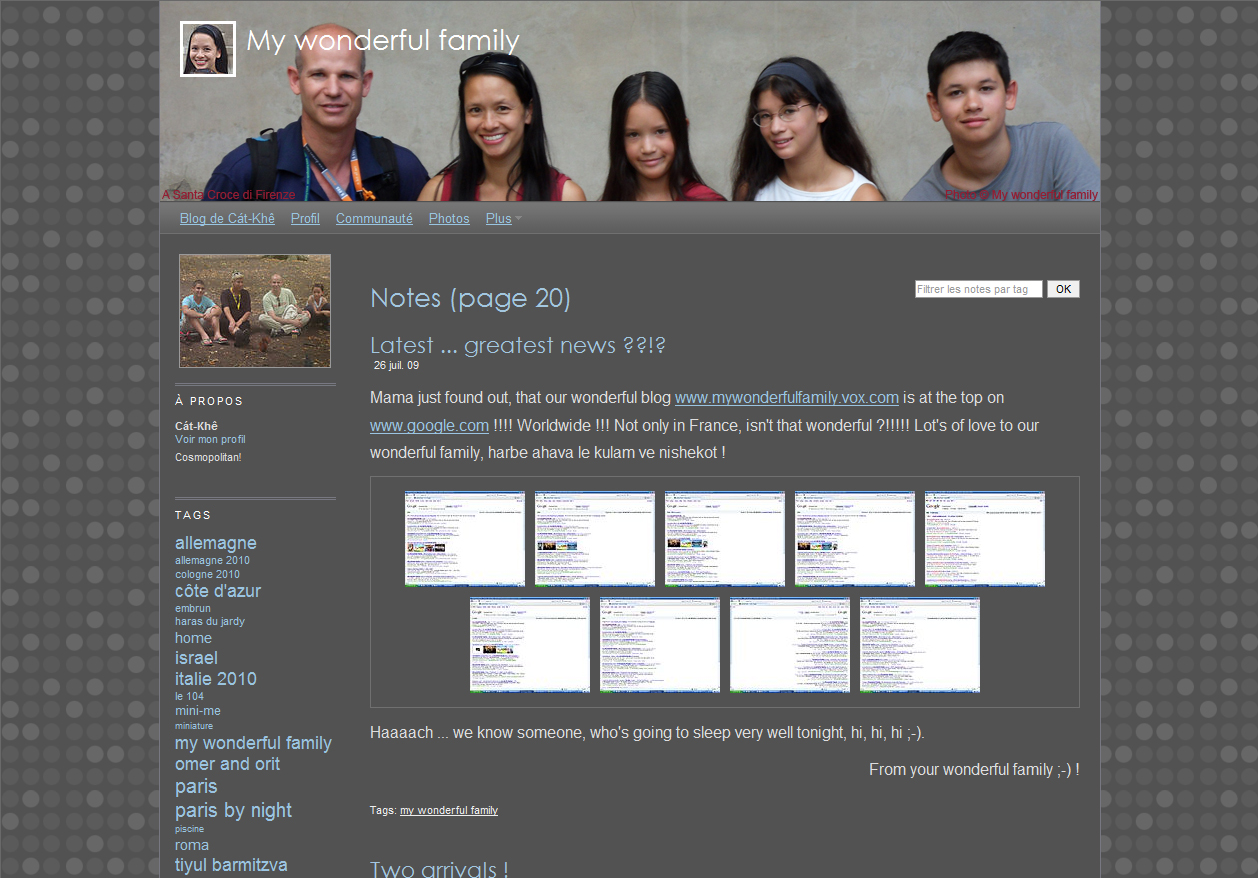Click the my wonderful family tag below post
Screen dimensions: 1258x878
[x=448, y=810]
